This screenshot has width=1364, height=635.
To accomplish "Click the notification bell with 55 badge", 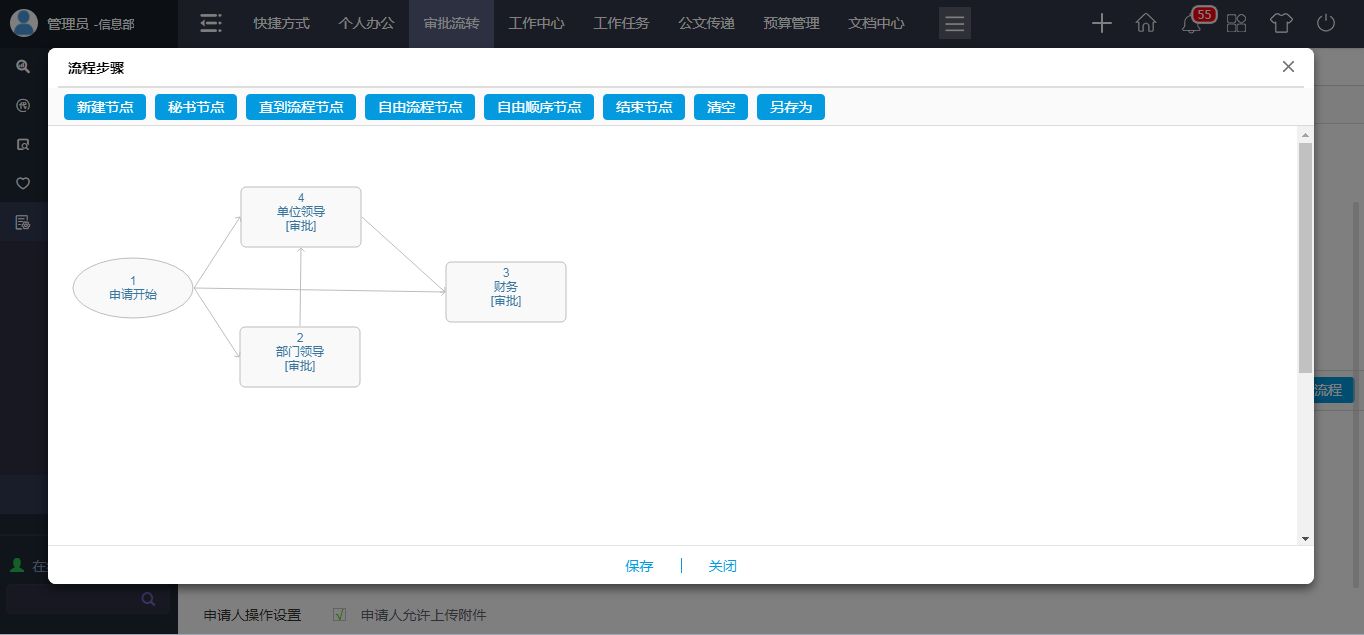I will [1192, 24].
